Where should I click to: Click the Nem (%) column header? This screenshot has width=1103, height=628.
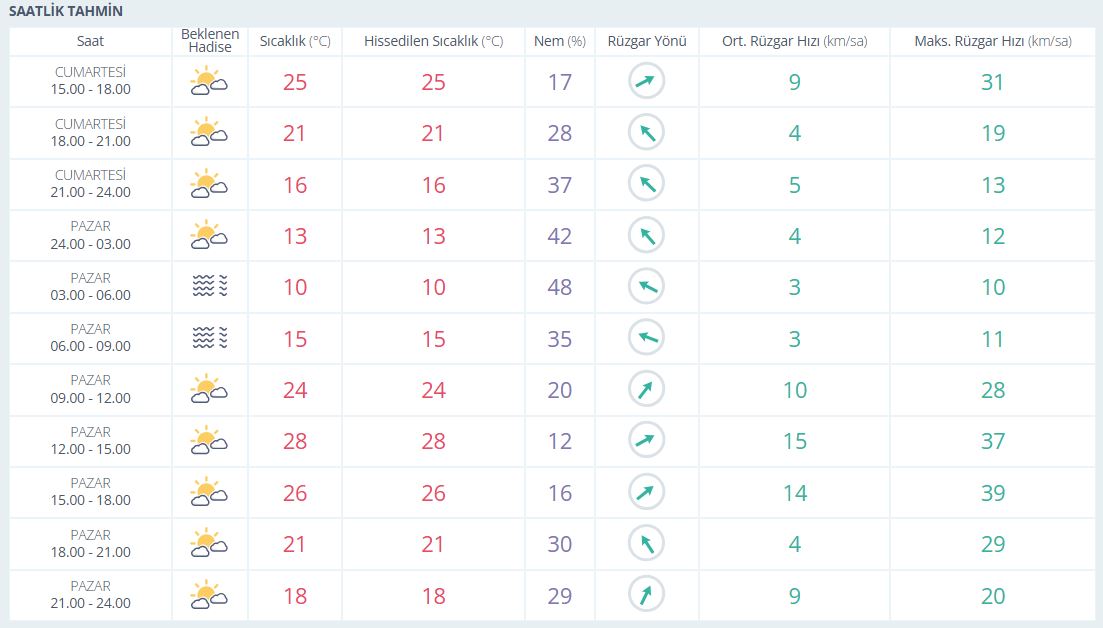(560, 41)
